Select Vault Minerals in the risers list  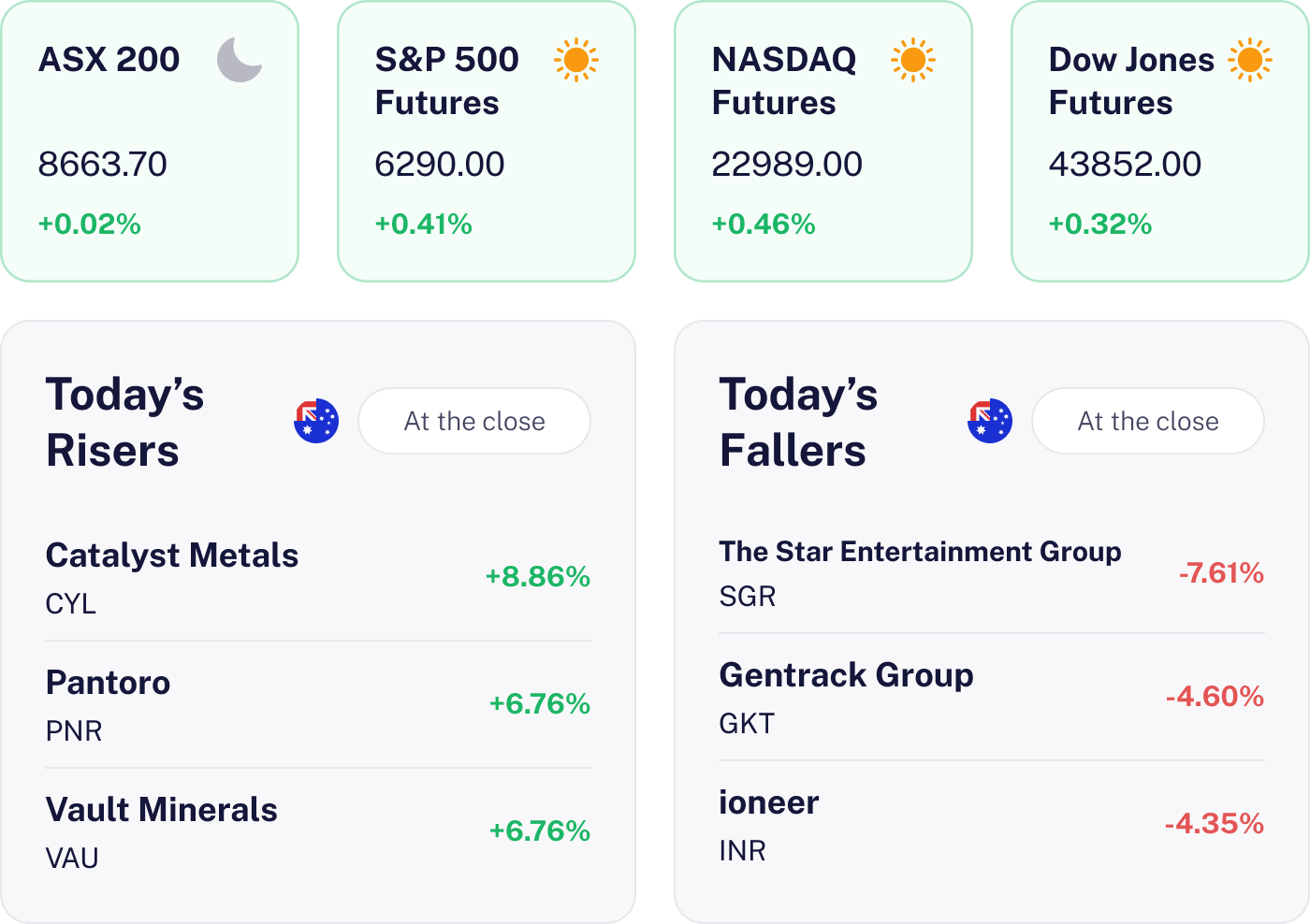162,810
